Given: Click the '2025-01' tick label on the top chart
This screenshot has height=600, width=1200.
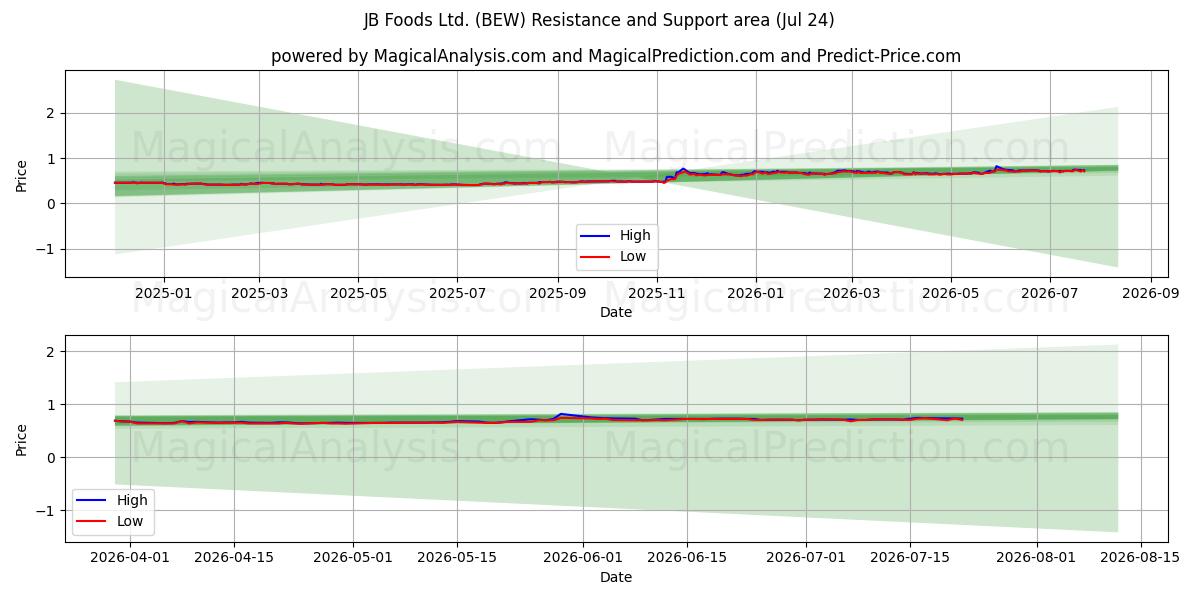Looking at the screenshot, I should [x=163, y=294].
